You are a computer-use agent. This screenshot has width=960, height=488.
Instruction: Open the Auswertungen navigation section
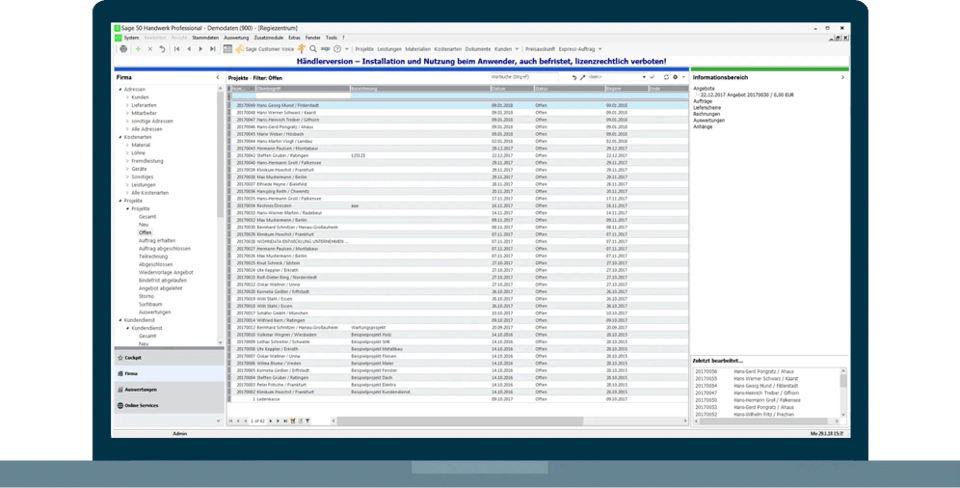(169, 389)
